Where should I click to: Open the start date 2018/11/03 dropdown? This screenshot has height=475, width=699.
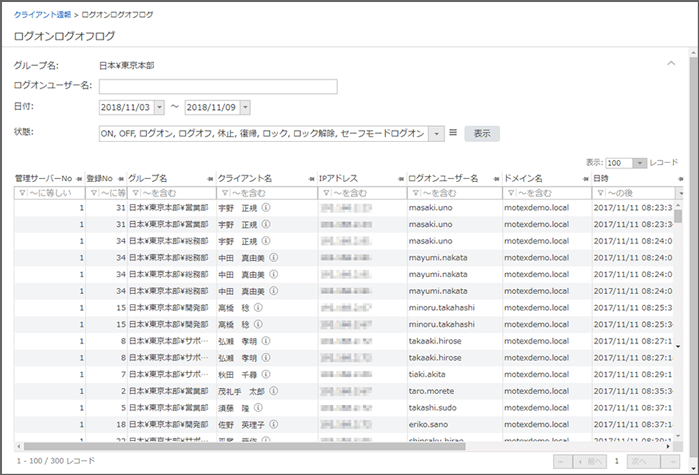(x=160, y=107)
